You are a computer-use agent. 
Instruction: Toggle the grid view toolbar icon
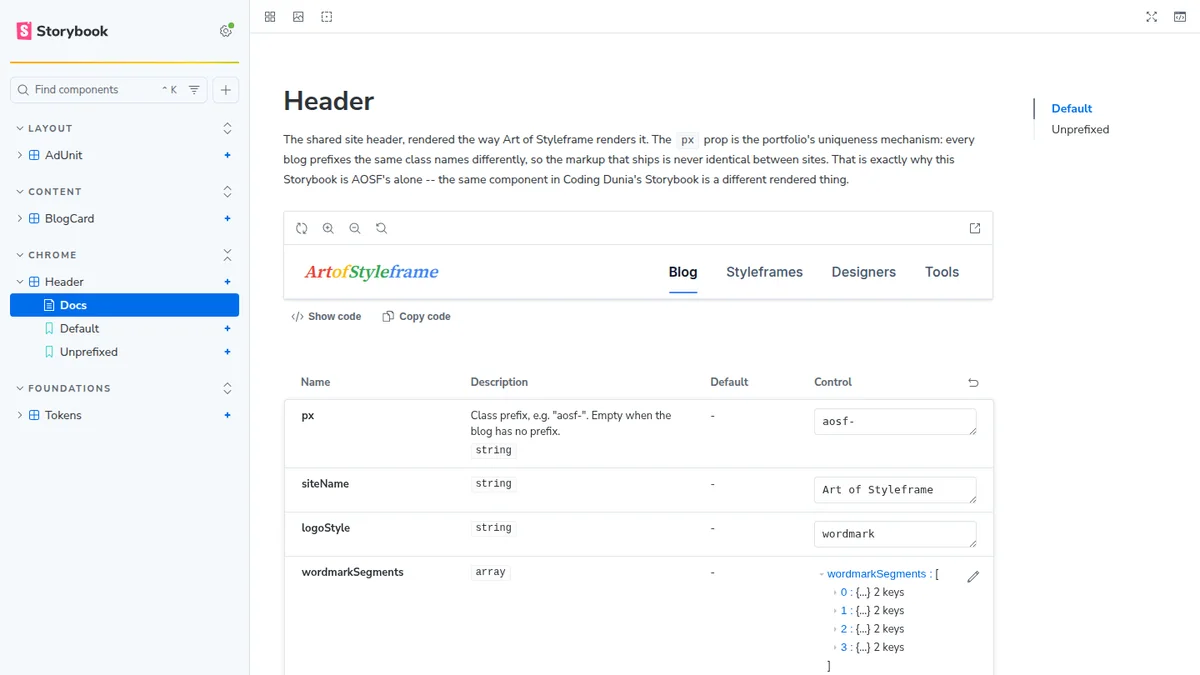coord(270,17)
